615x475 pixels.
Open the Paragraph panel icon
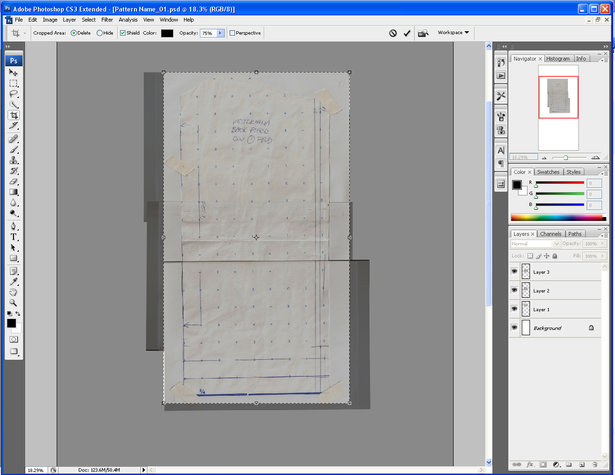(x=501, y=163)
